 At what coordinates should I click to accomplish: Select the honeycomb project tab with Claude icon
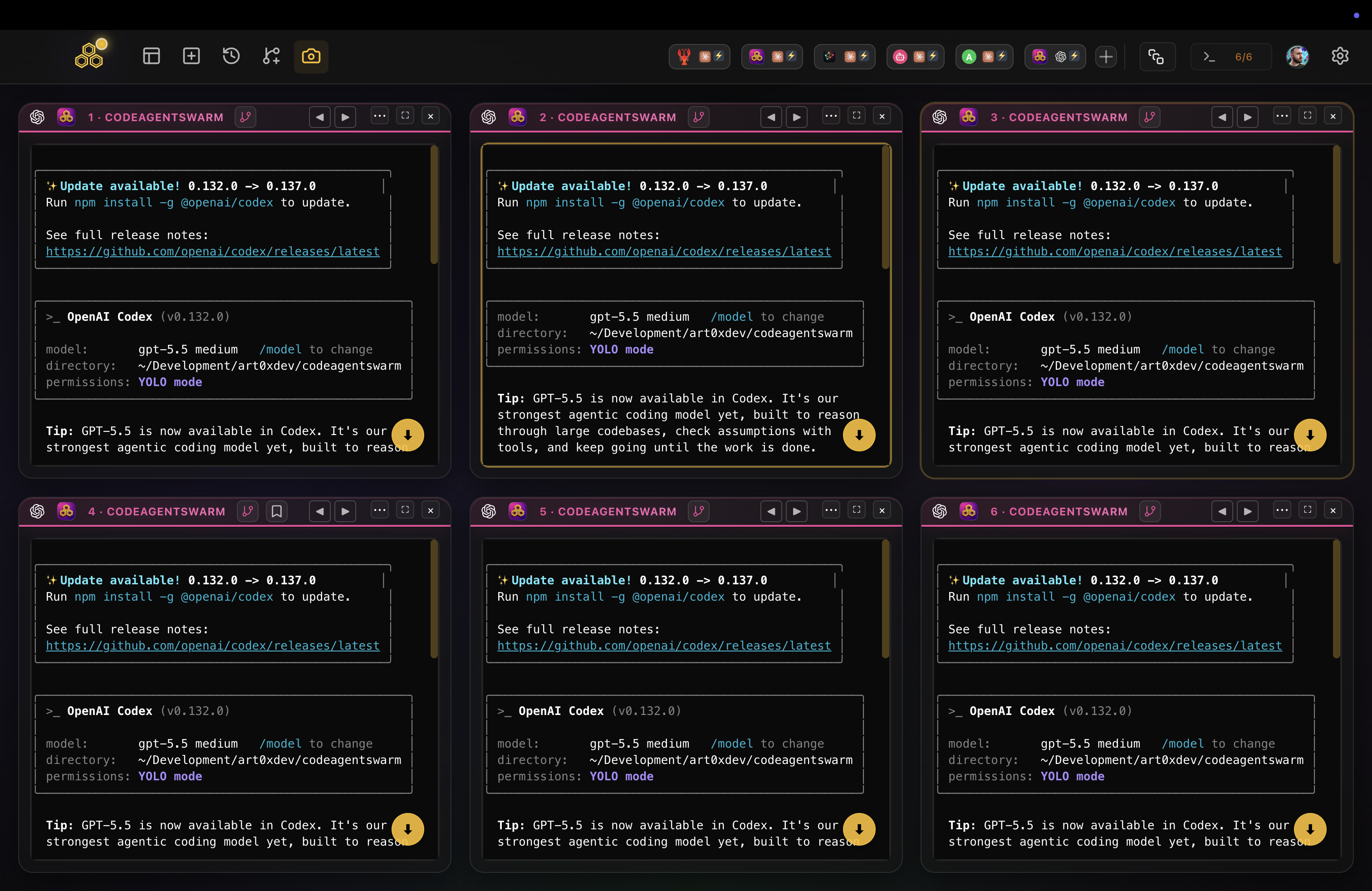click(772, 56)
